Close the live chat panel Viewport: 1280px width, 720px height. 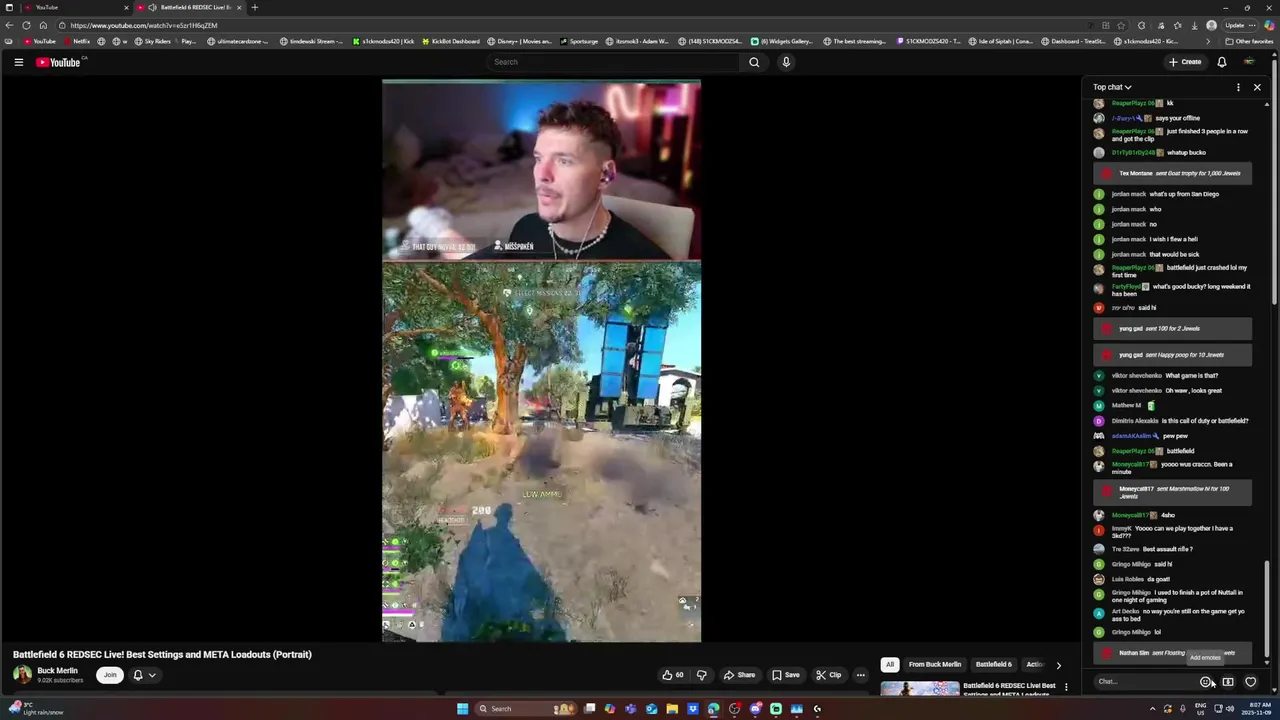[x=1257, y=87]
